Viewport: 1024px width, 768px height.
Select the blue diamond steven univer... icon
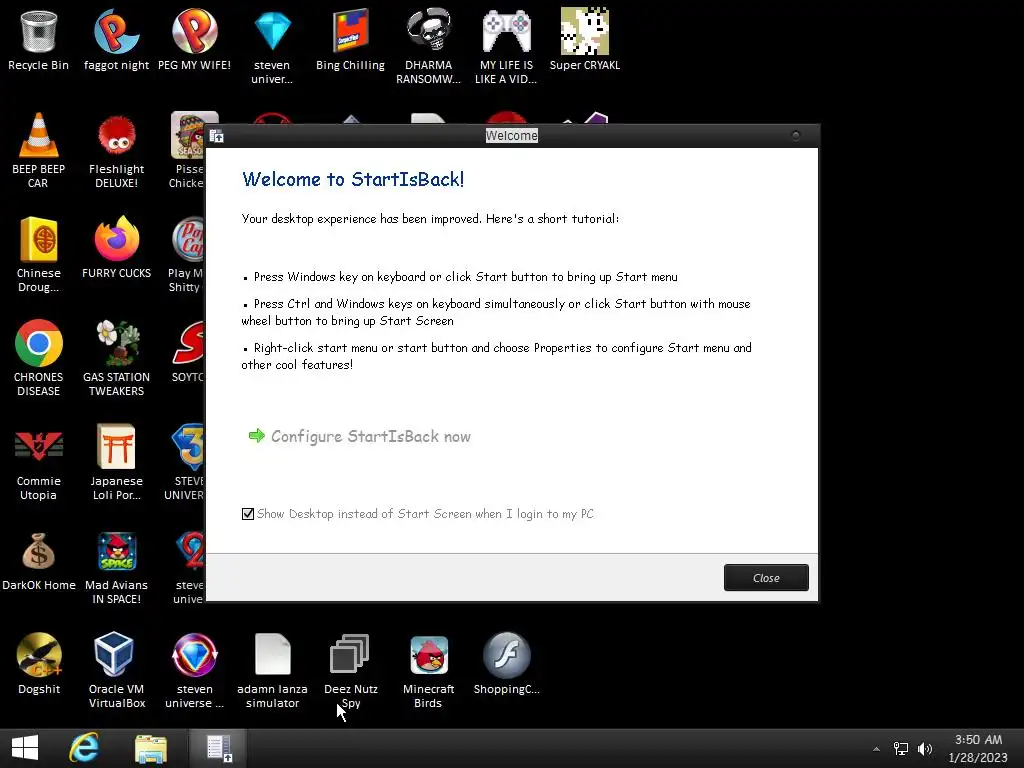tap(272, 46)
